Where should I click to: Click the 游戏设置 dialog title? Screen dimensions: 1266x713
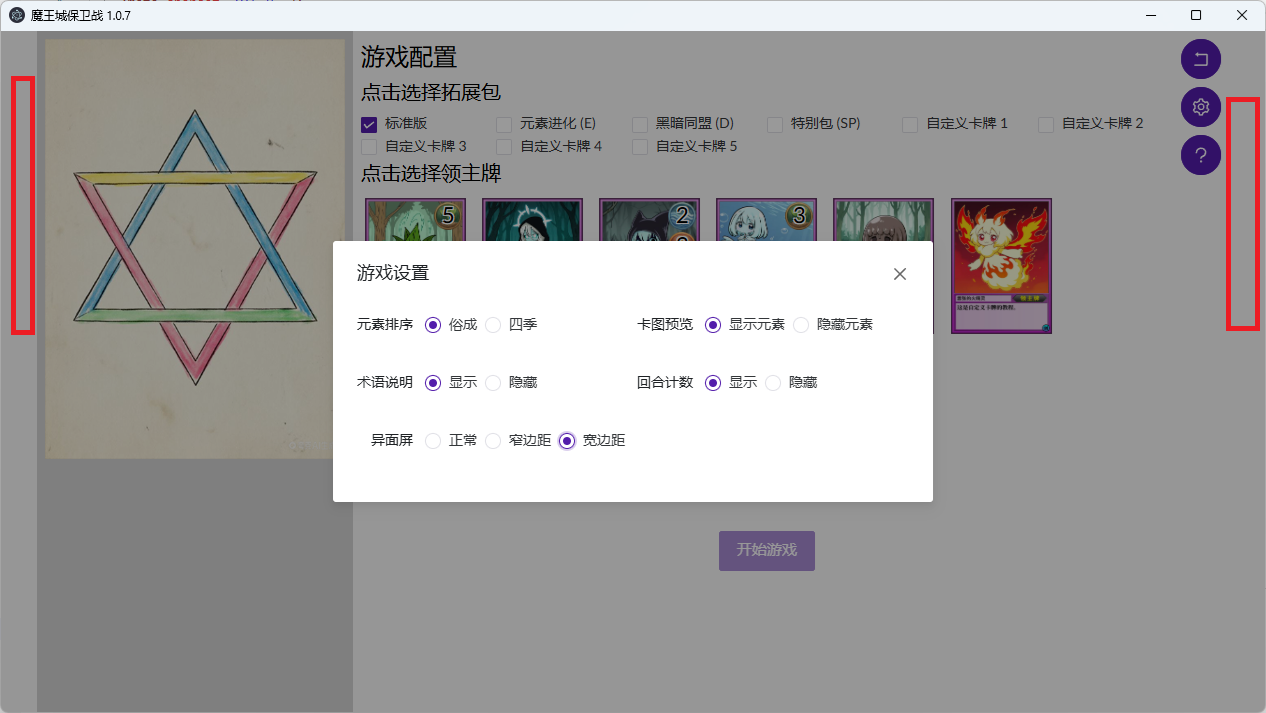[x=393, y=273]
